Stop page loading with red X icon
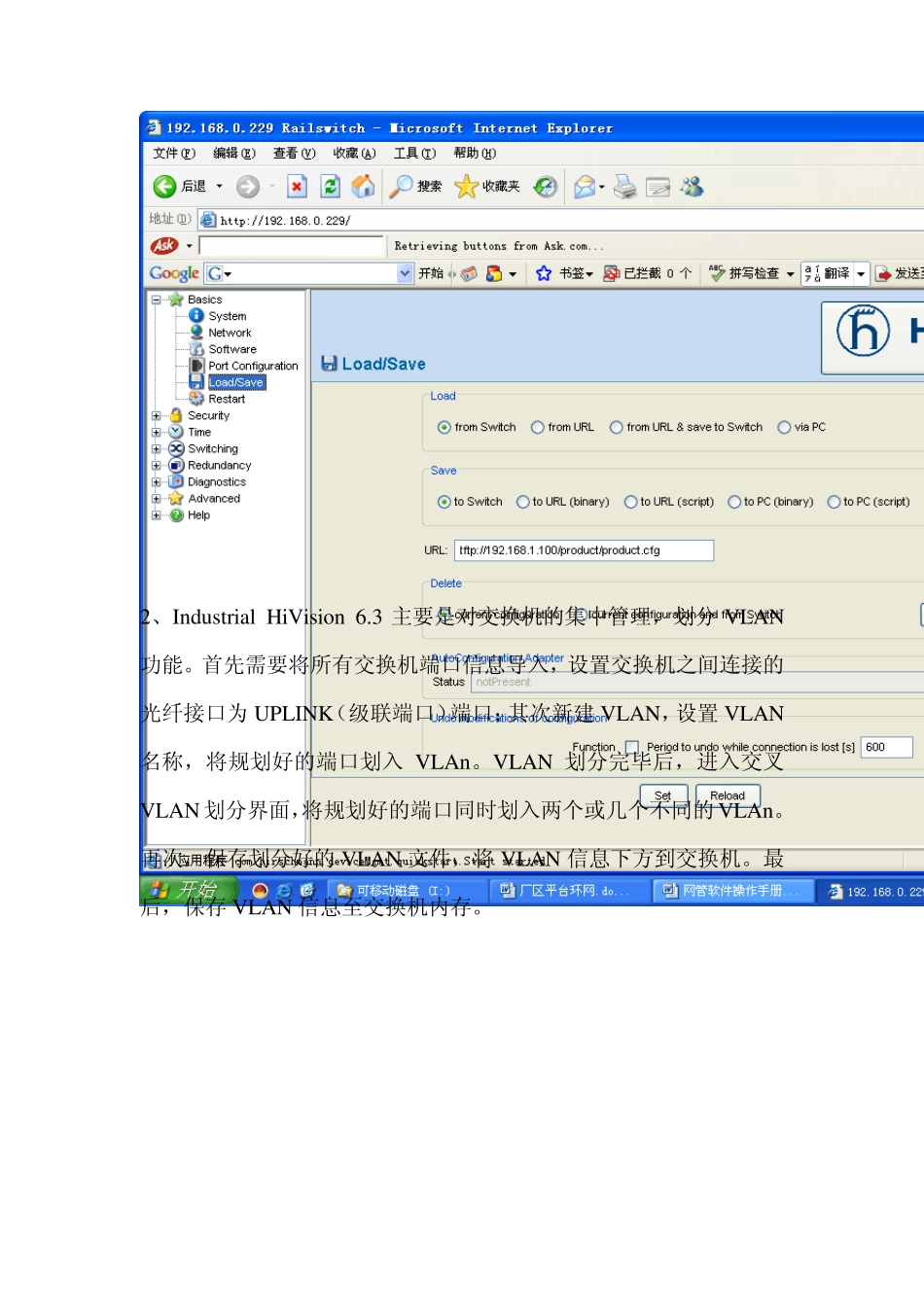924x1307 pixels. 298,187
